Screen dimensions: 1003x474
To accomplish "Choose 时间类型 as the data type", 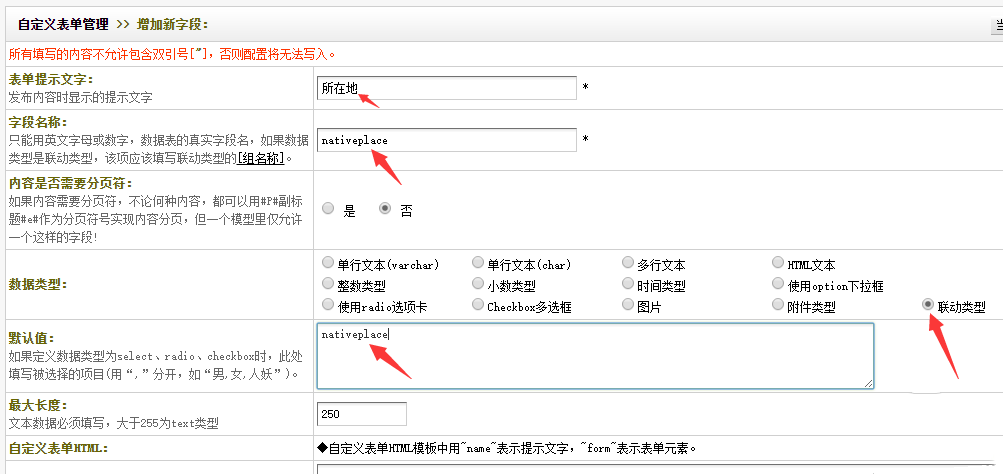I will [628, 284].
